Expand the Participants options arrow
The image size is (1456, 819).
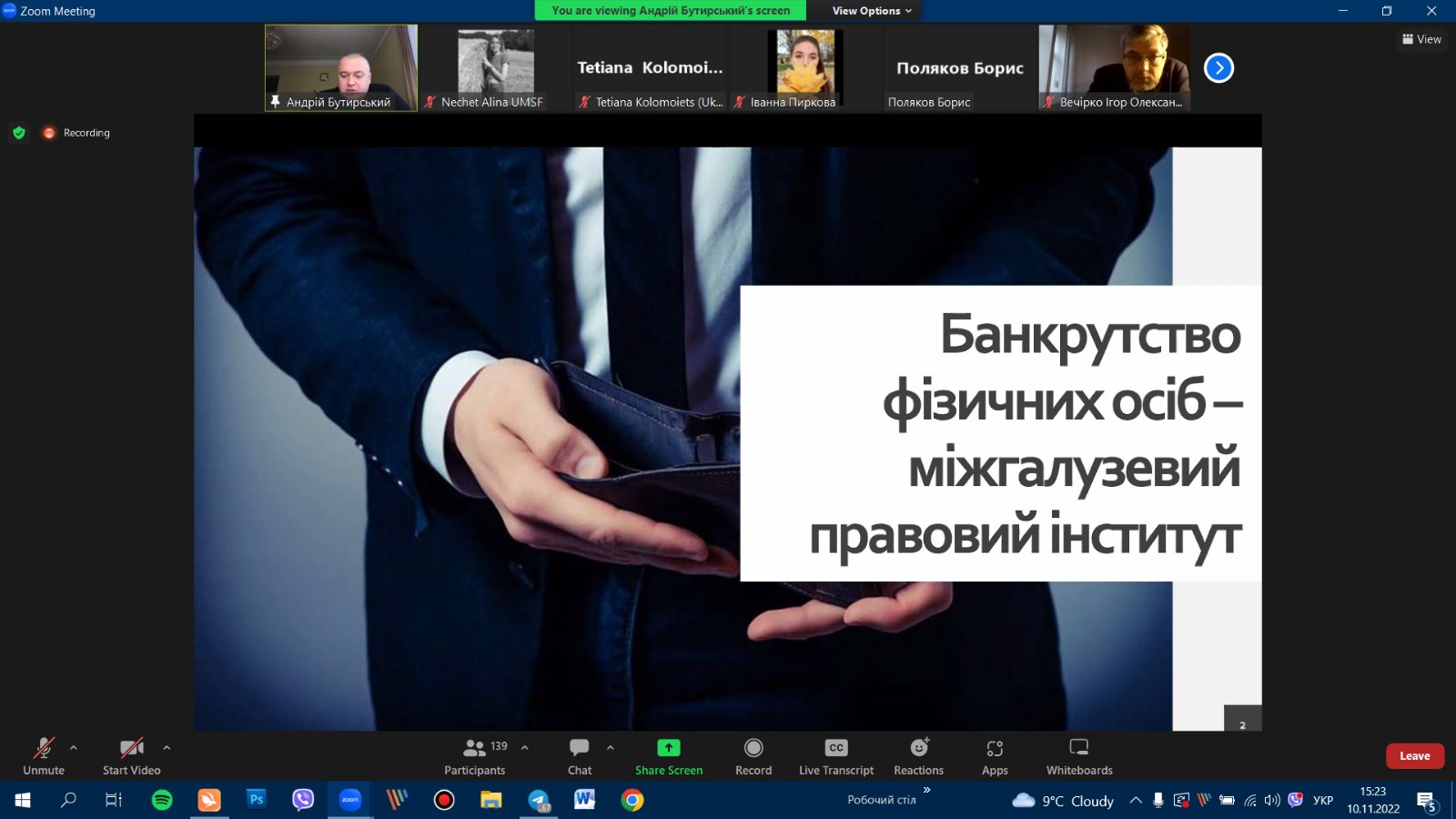click(525, 748)
